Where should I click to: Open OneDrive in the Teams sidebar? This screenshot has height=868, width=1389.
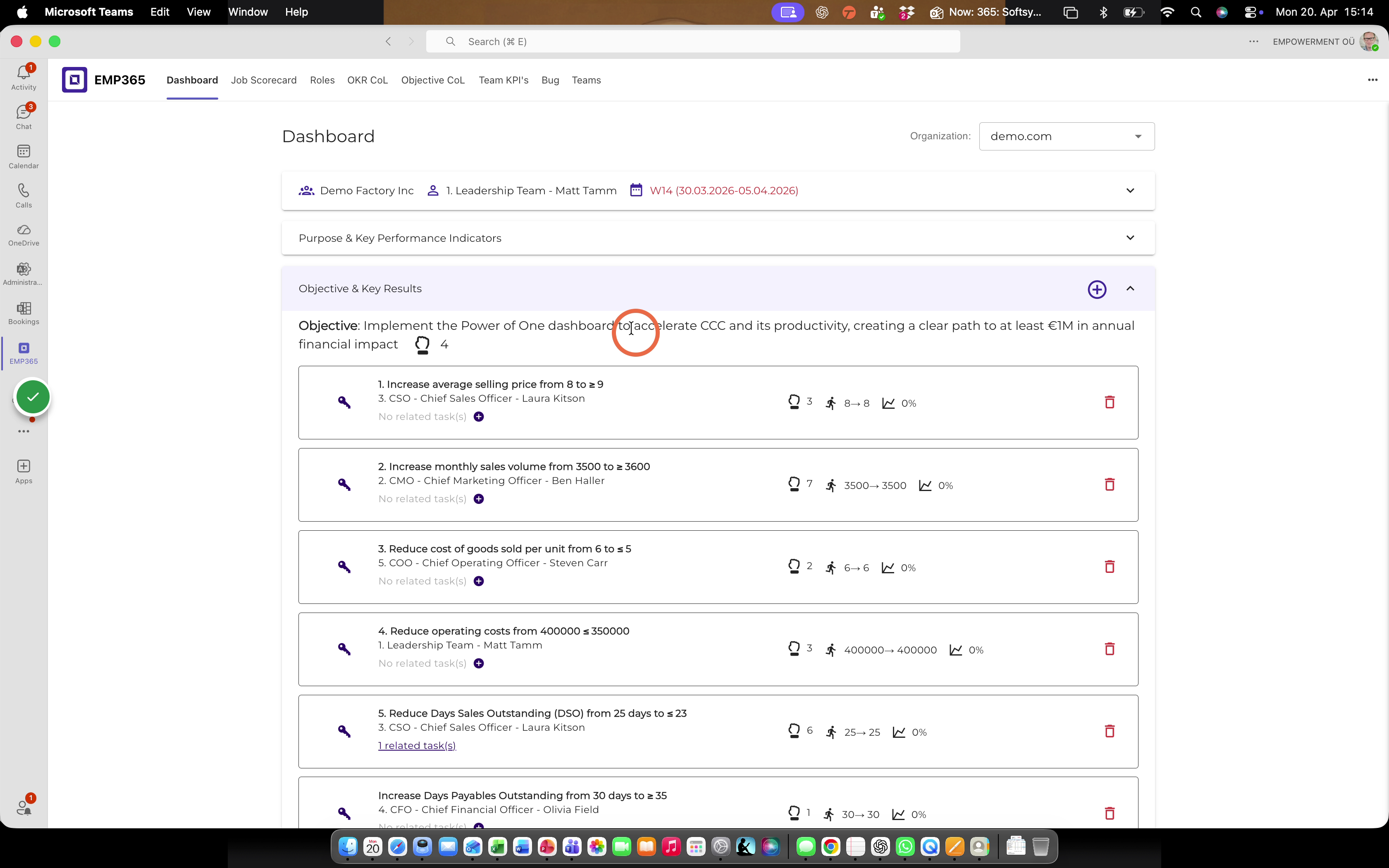pyautogui.click(x=24, y=235)
